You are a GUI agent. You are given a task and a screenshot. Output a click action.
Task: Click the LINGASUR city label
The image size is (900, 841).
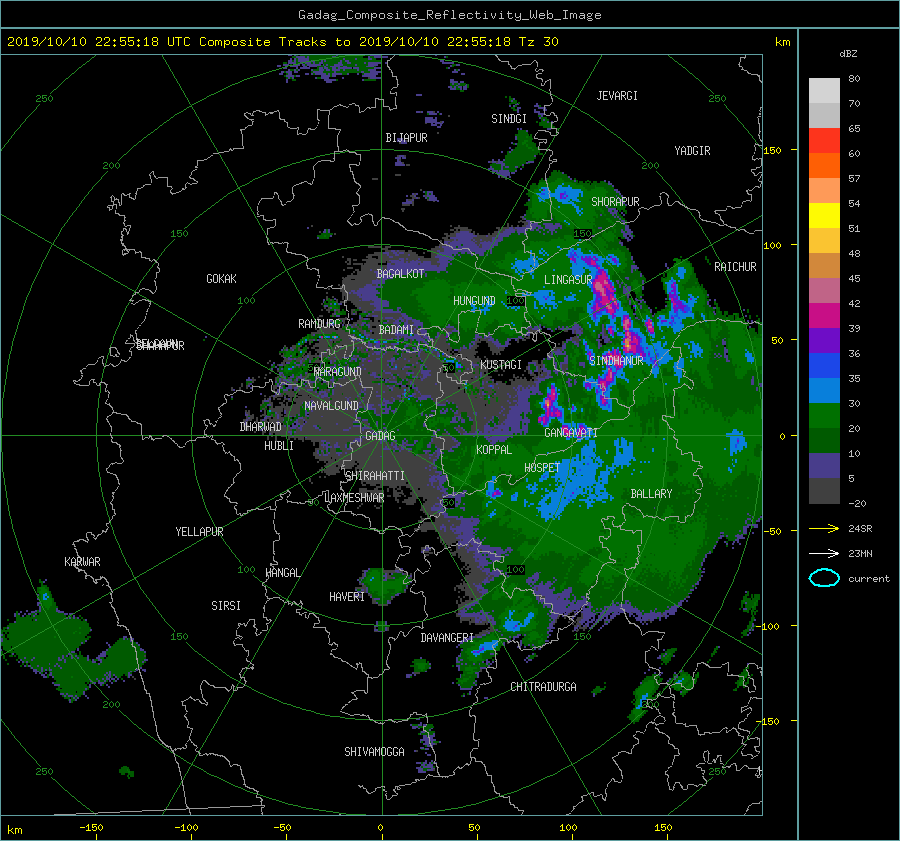(568, 280)
